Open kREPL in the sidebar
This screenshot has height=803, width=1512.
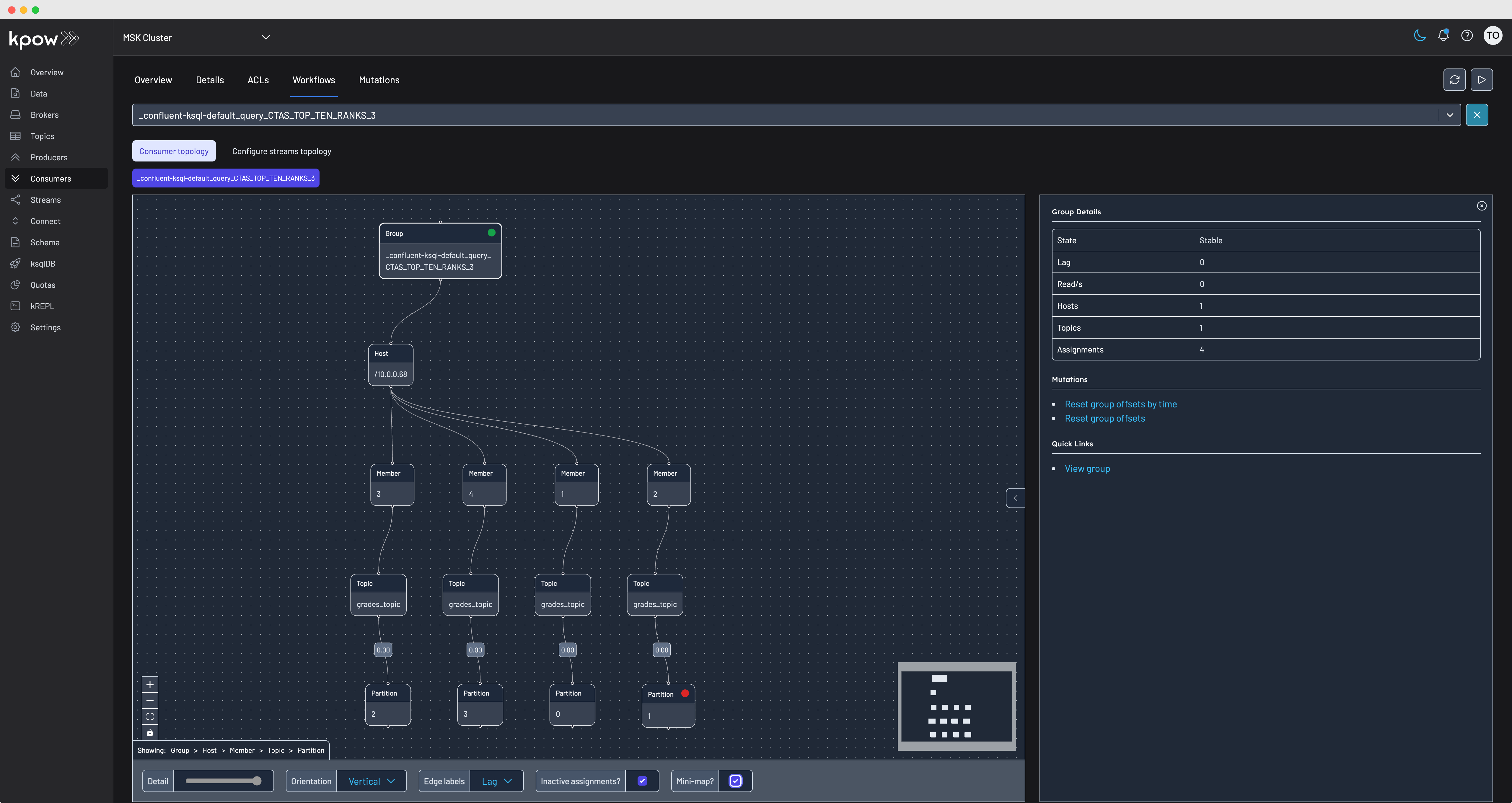[x=56, y=306]
